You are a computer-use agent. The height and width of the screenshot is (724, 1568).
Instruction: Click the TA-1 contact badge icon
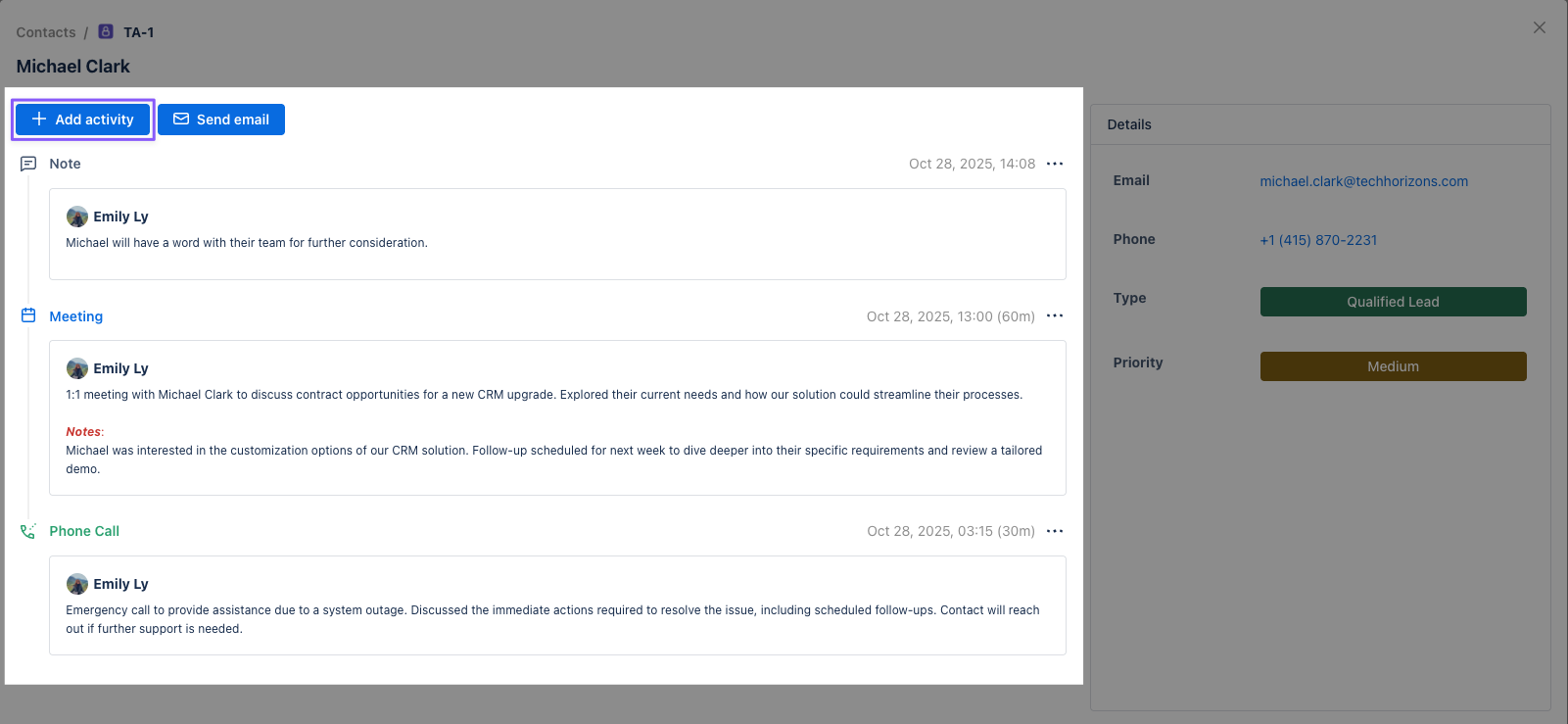(x=106, y=32)
